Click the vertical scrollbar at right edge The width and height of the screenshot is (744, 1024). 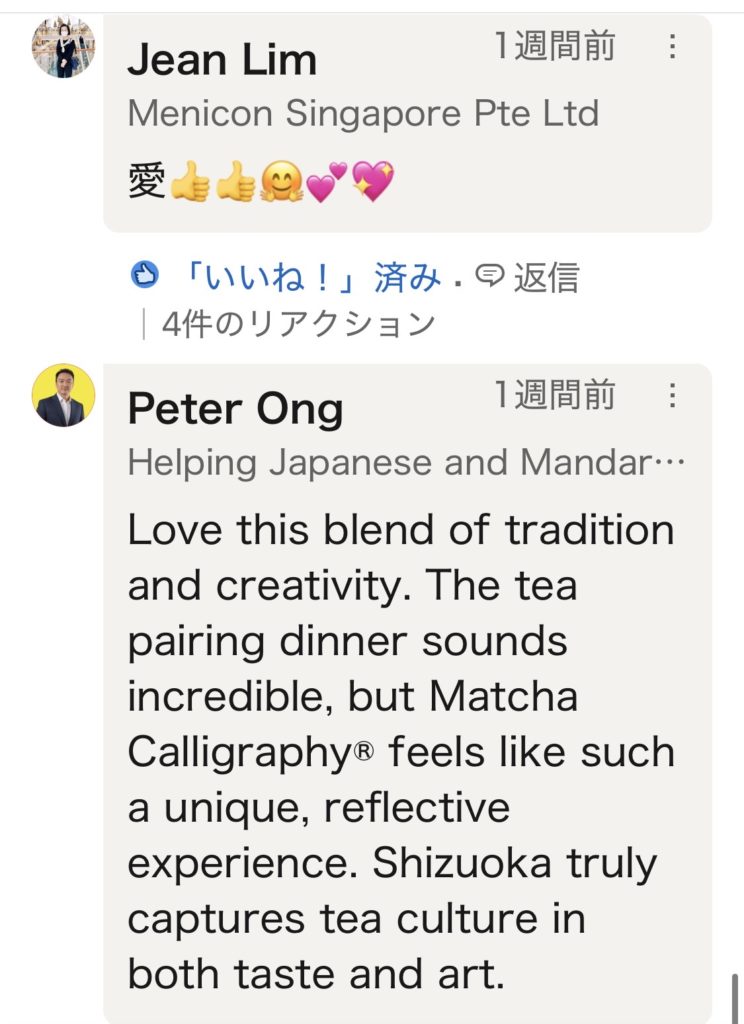click(737, 997)
